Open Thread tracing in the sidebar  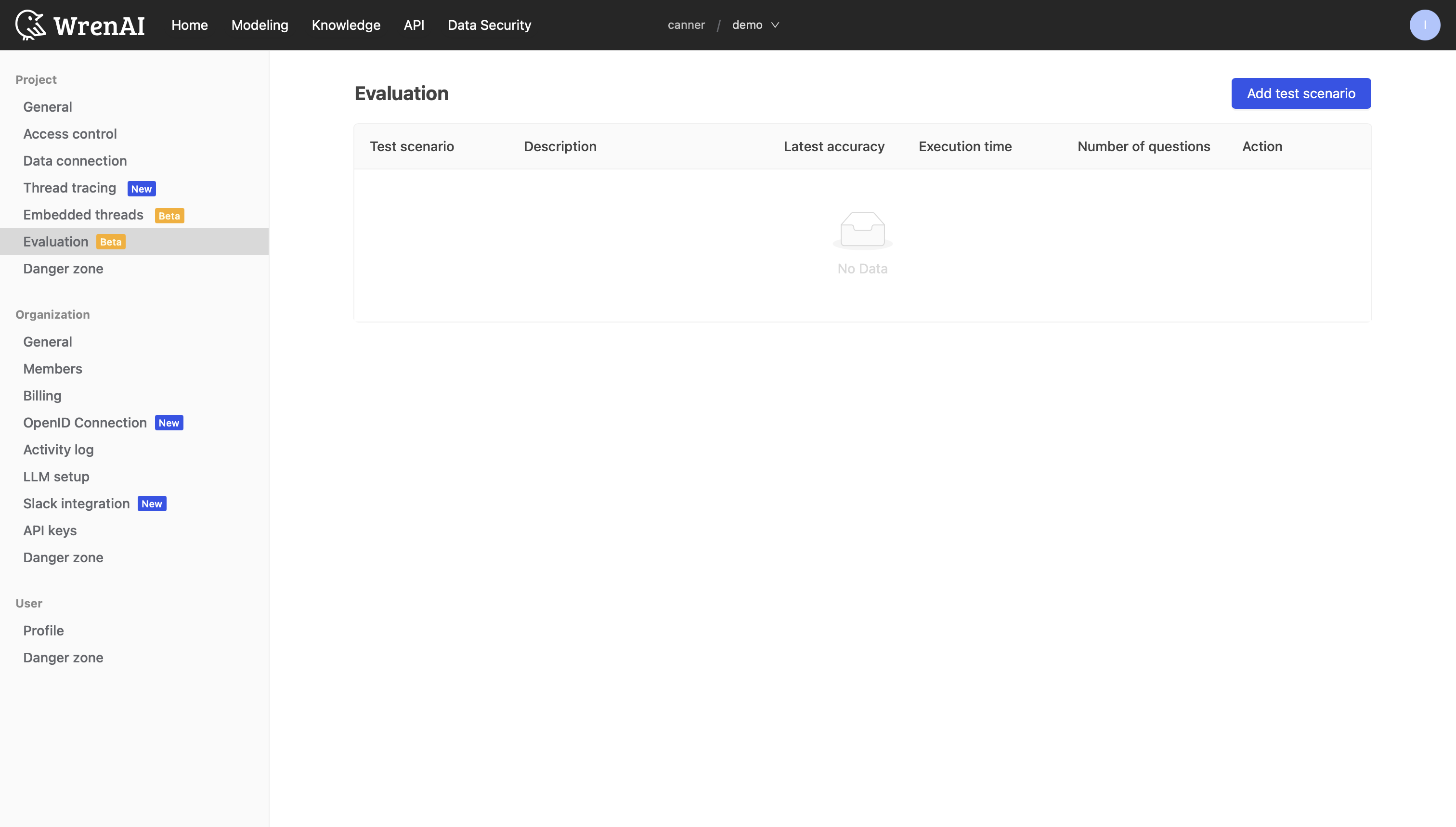point(69,188)
